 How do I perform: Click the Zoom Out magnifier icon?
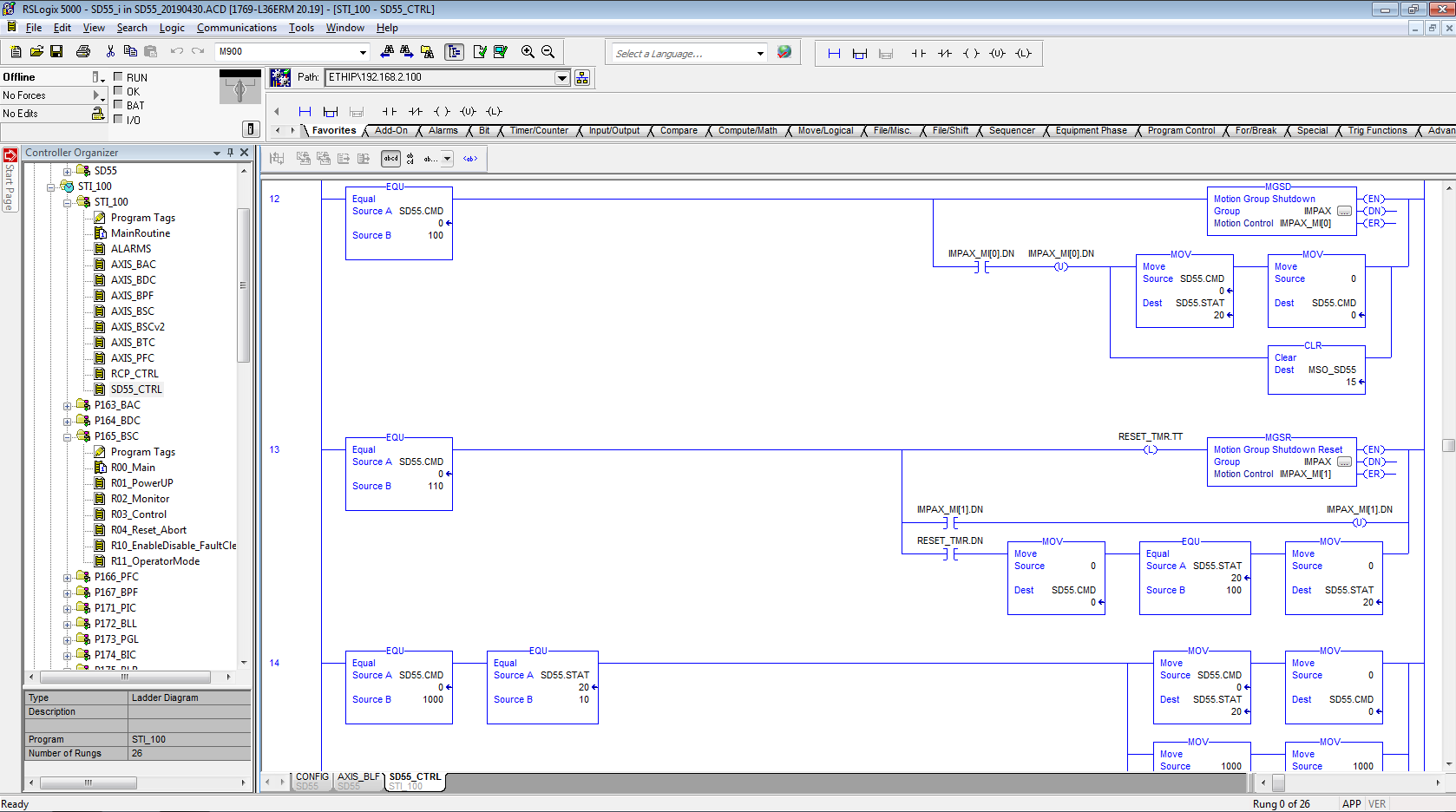click(x=548, y=52)
